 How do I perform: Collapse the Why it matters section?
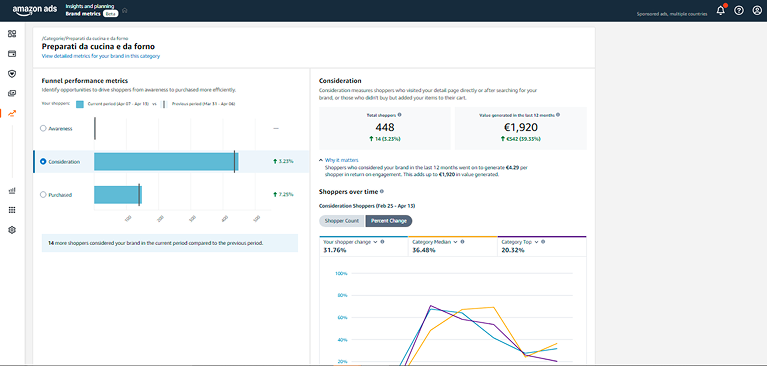pos(338,160)
